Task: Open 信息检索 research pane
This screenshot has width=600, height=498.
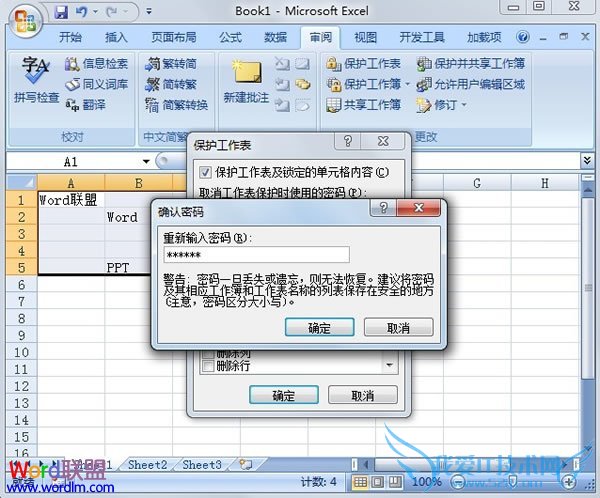Action: coord(96,64)
